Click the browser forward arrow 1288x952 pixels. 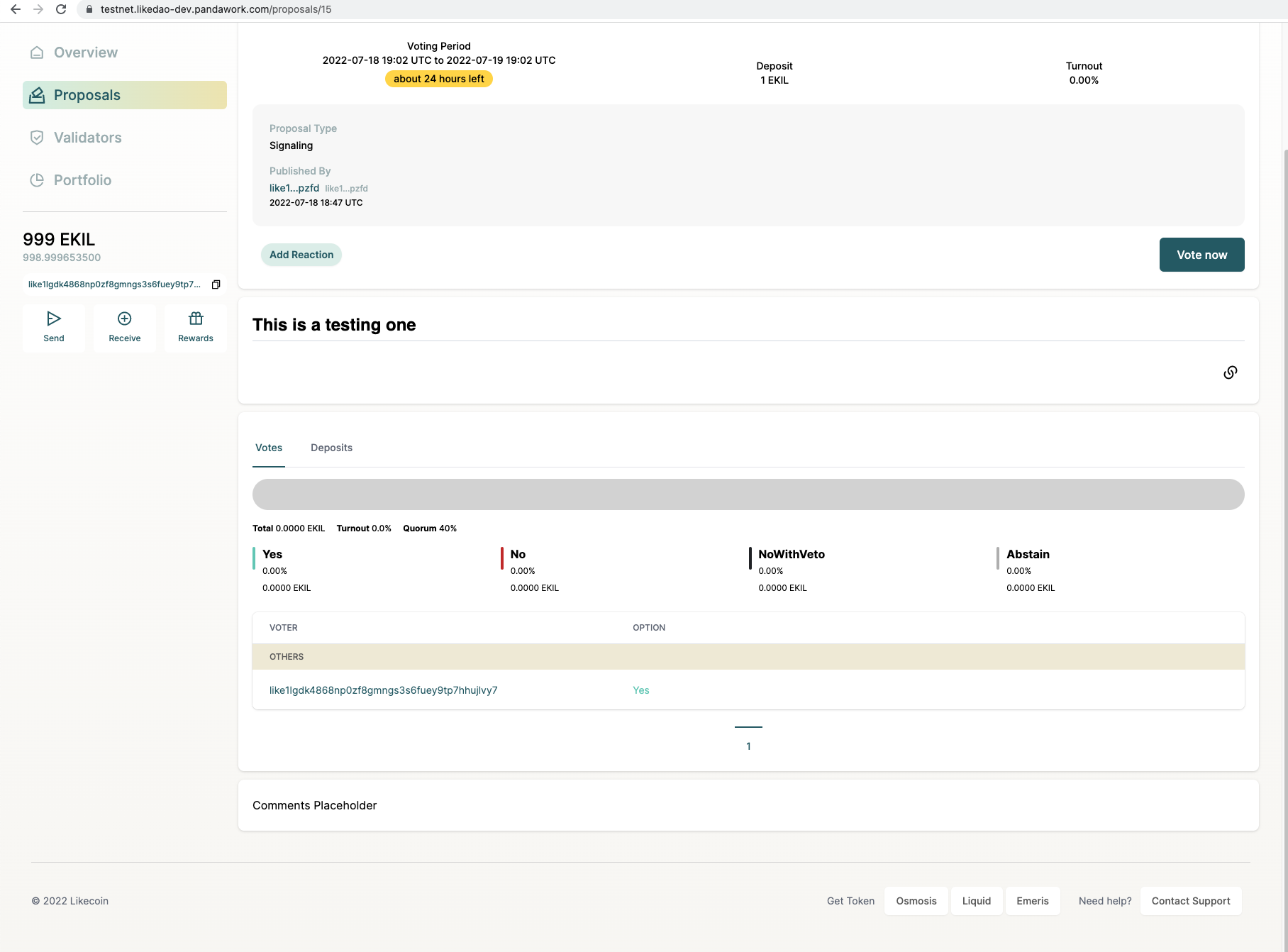38,9
